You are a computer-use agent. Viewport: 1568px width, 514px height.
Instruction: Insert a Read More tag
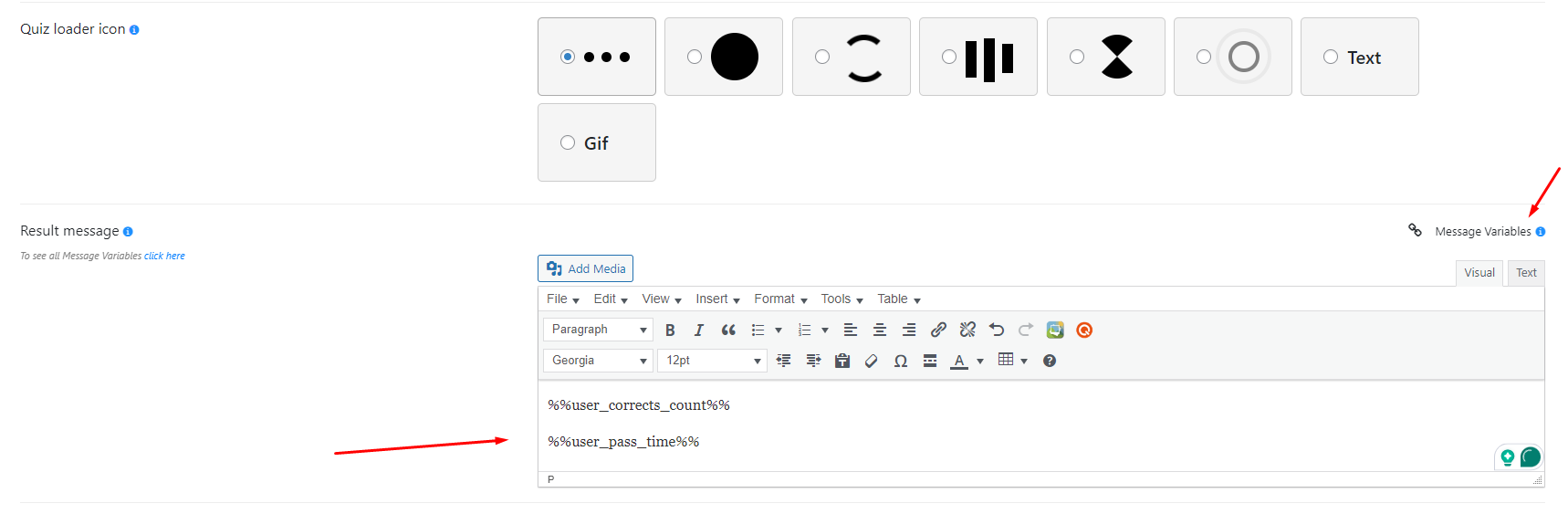(x=930, y=361)
